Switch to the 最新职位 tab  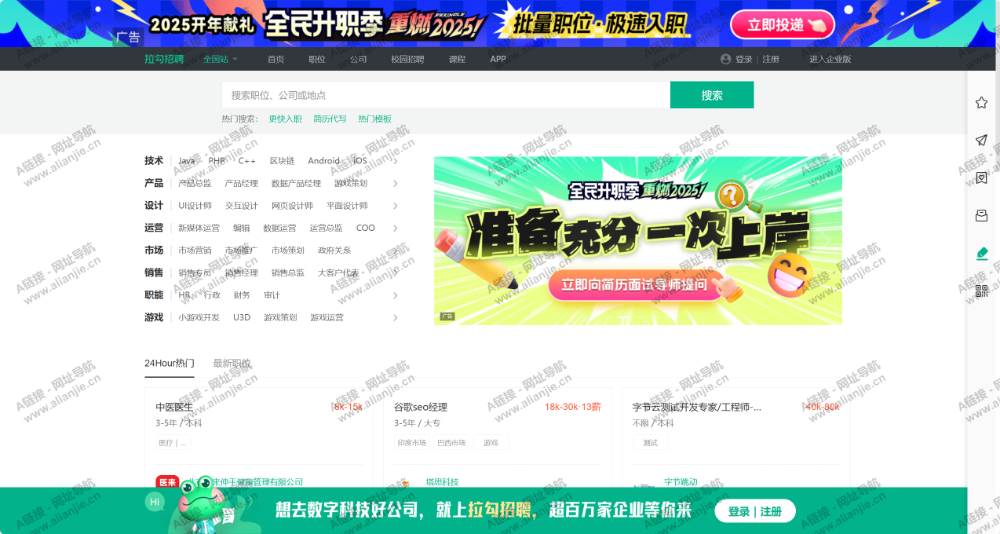point(232,363)
